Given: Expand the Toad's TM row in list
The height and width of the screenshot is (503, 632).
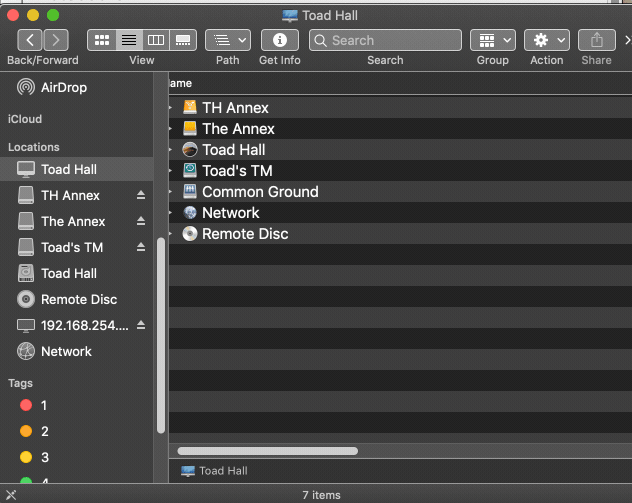Looking at the screenshot, I should pos(171,170).
